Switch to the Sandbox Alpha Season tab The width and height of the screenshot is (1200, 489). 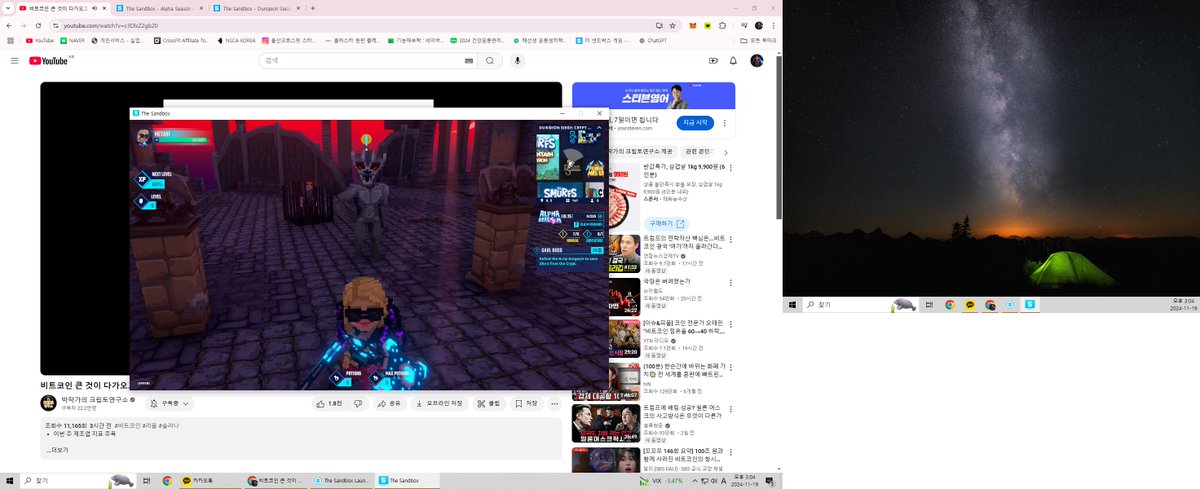(158, 7)
